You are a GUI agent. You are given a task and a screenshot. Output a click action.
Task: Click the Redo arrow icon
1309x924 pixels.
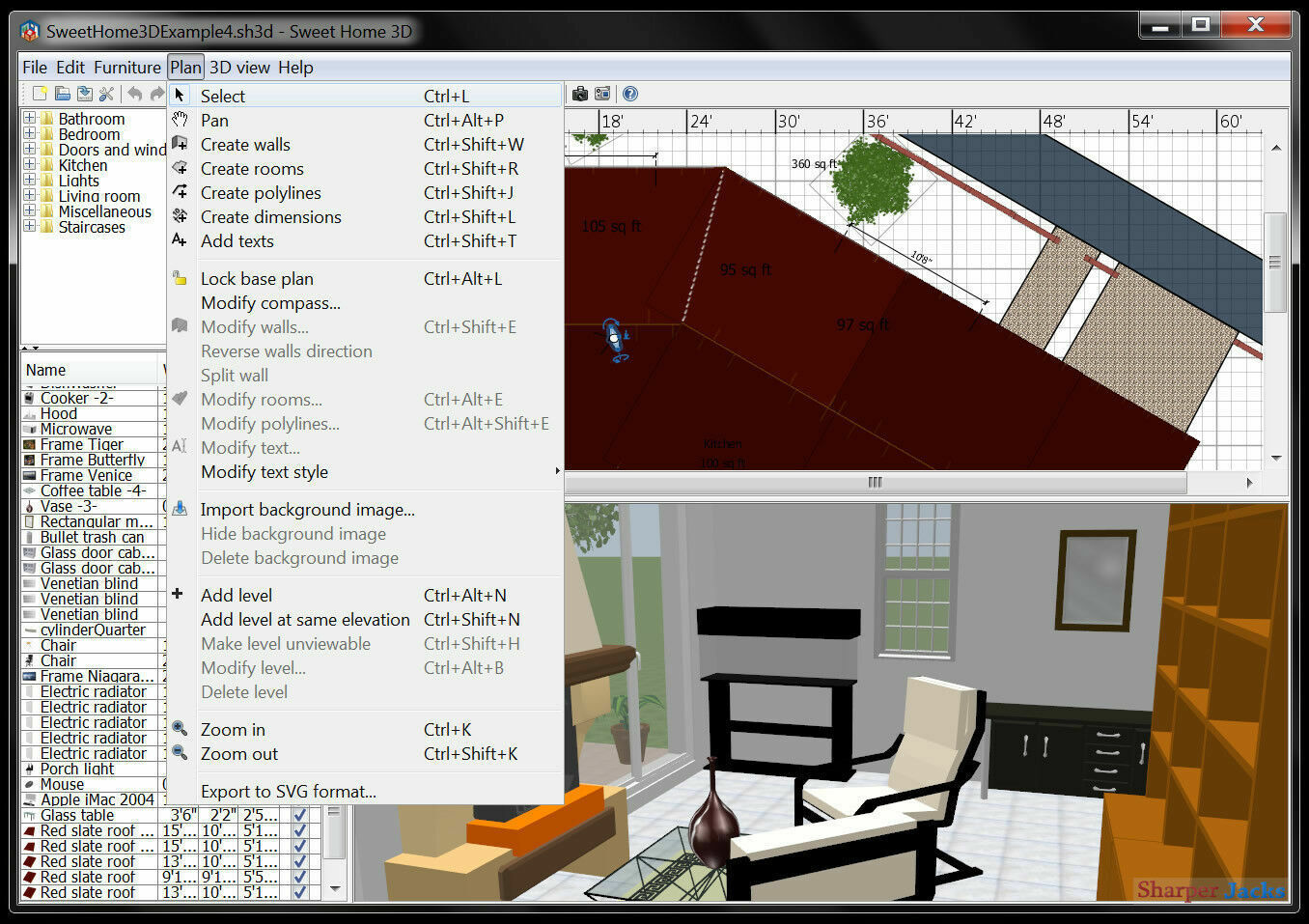click(157, 94)
